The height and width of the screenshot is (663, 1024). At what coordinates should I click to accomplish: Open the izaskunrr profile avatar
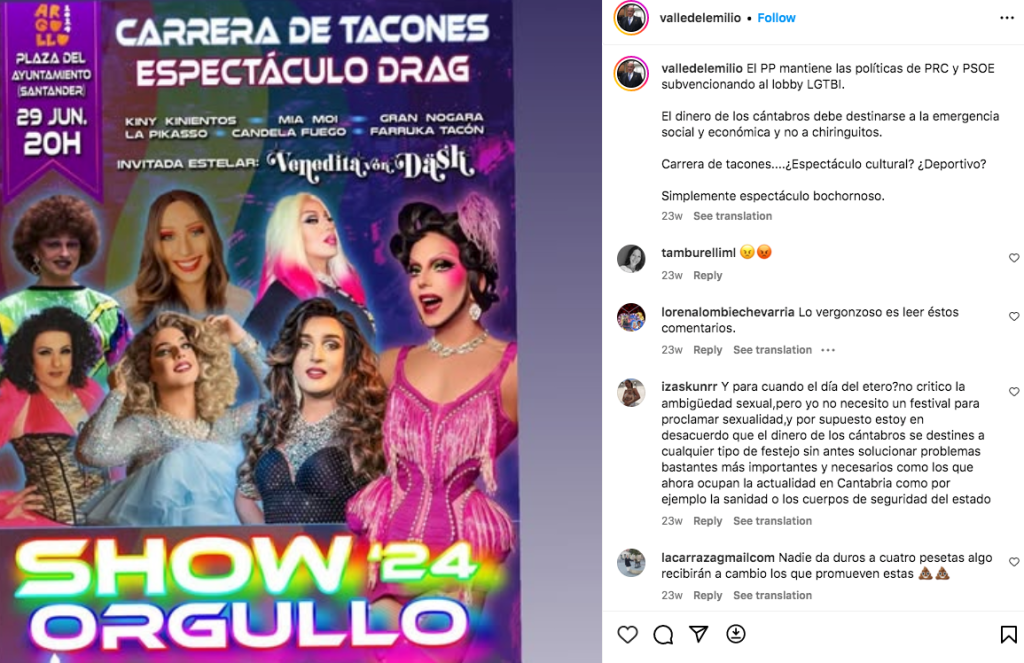point(631,392)
